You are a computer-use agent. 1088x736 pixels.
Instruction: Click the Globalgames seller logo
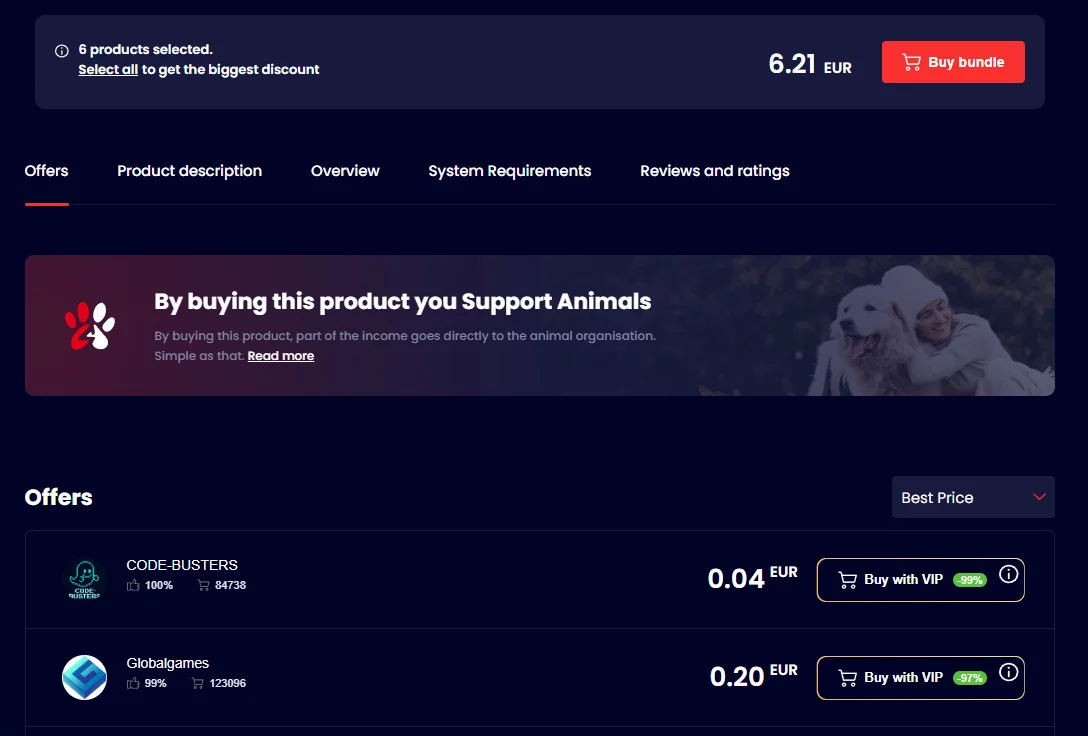(x=84, y=678)
